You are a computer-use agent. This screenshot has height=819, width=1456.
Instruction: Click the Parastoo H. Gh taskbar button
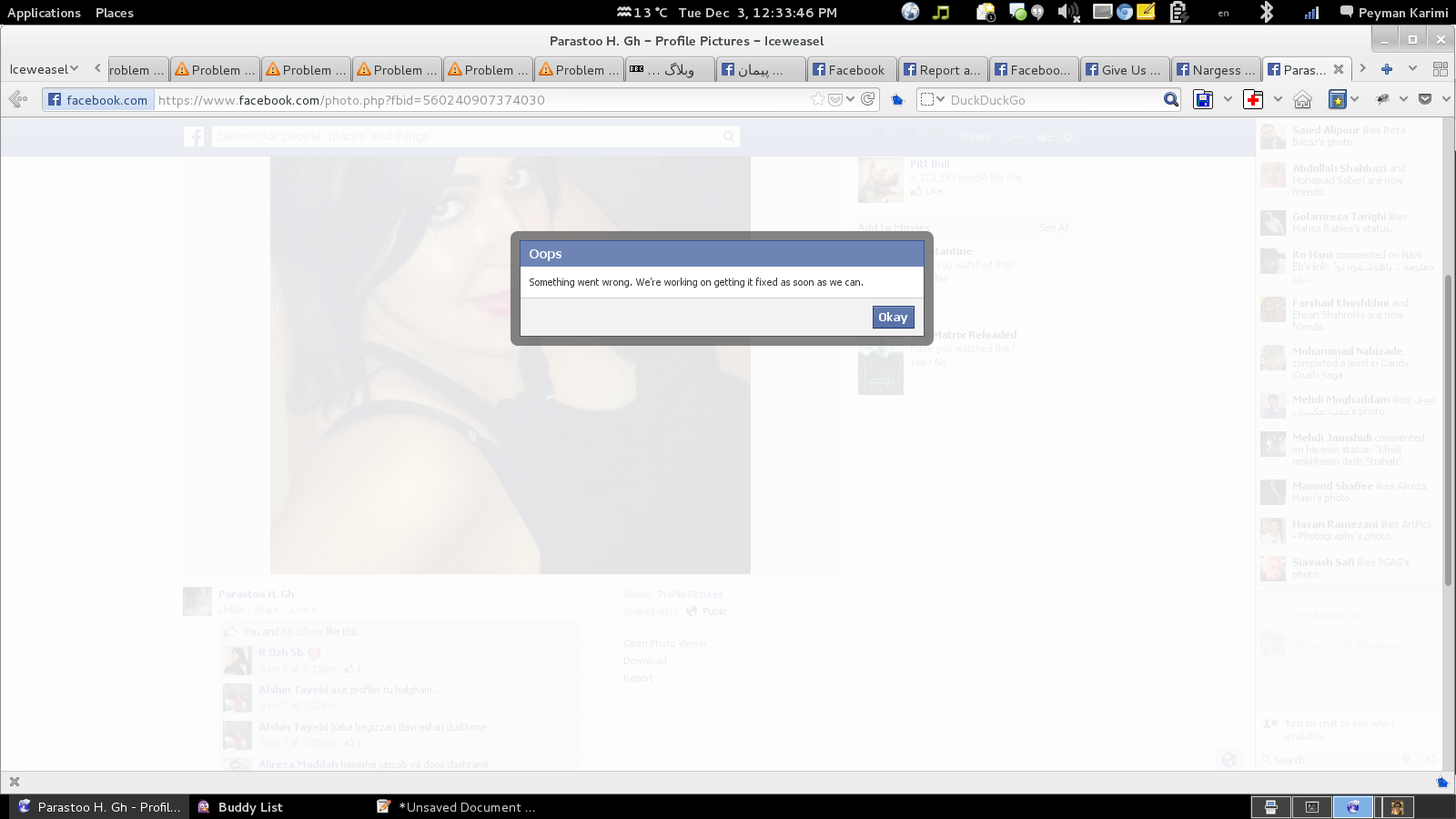[100, 807]
